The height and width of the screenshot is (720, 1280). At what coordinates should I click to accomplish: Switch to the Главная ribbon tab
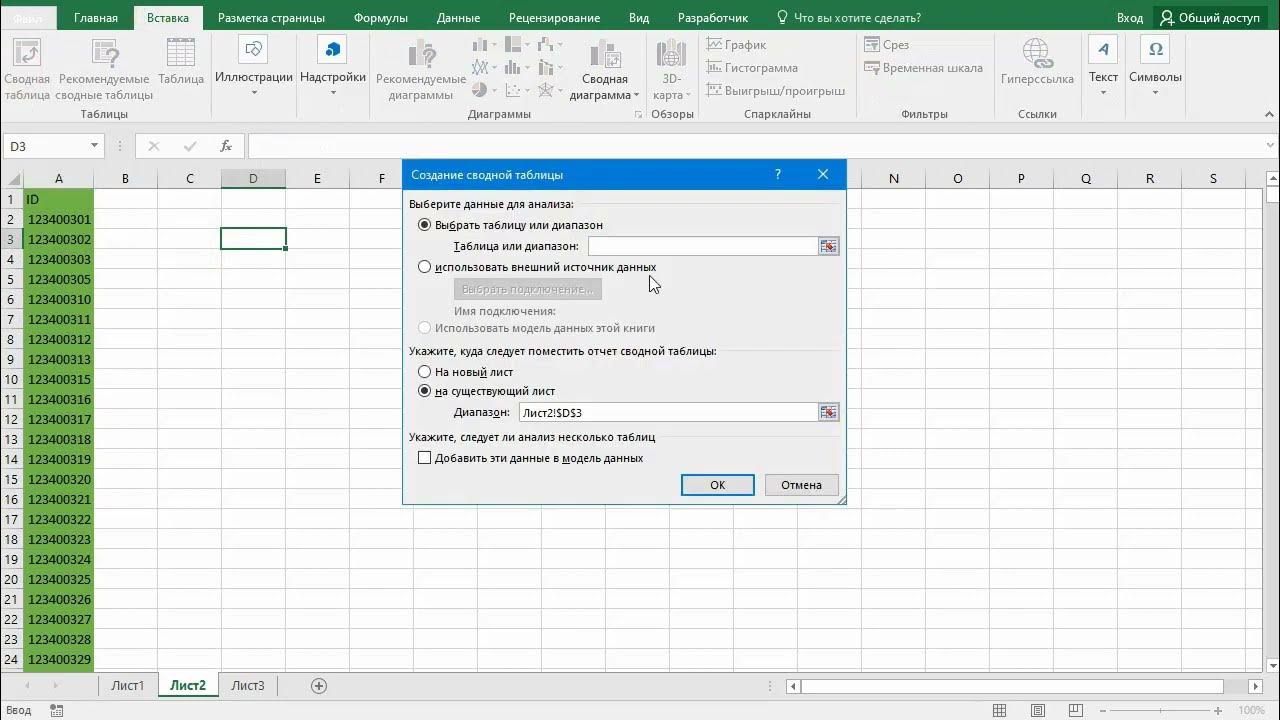(x=95, y=18)
